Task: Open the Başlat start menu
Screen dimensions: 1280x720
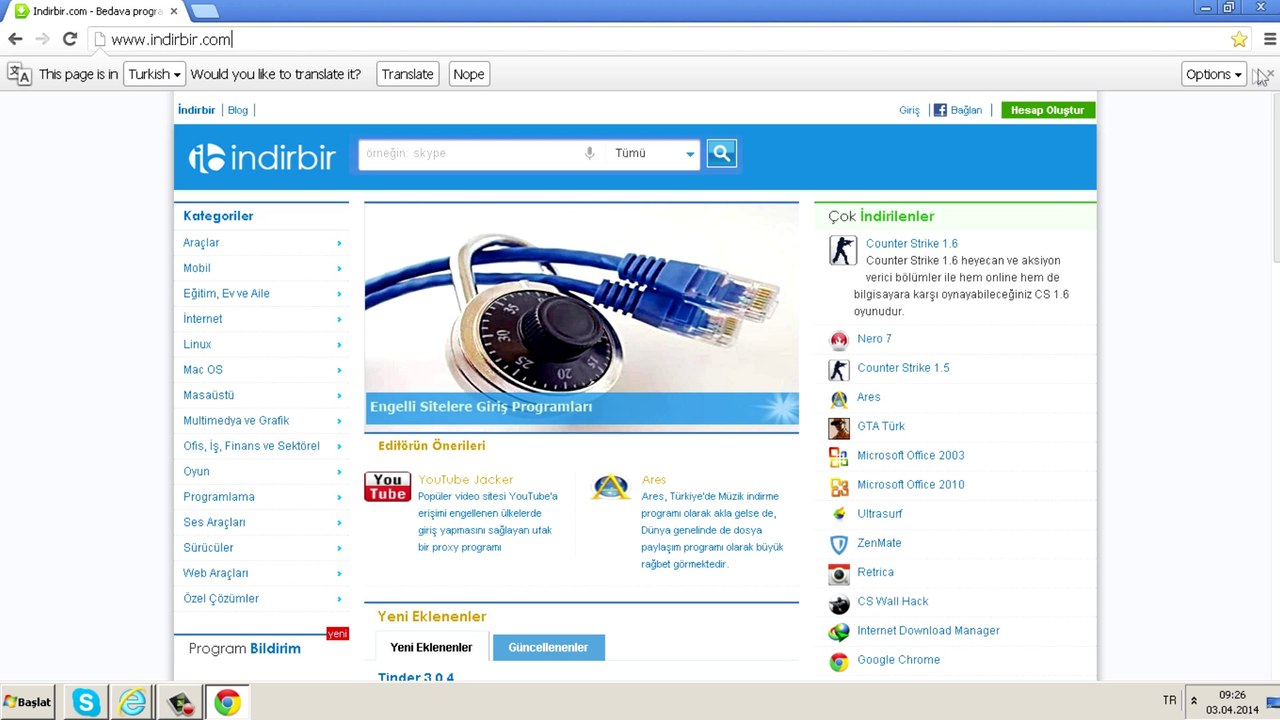Action: click(x=28, y=702)
